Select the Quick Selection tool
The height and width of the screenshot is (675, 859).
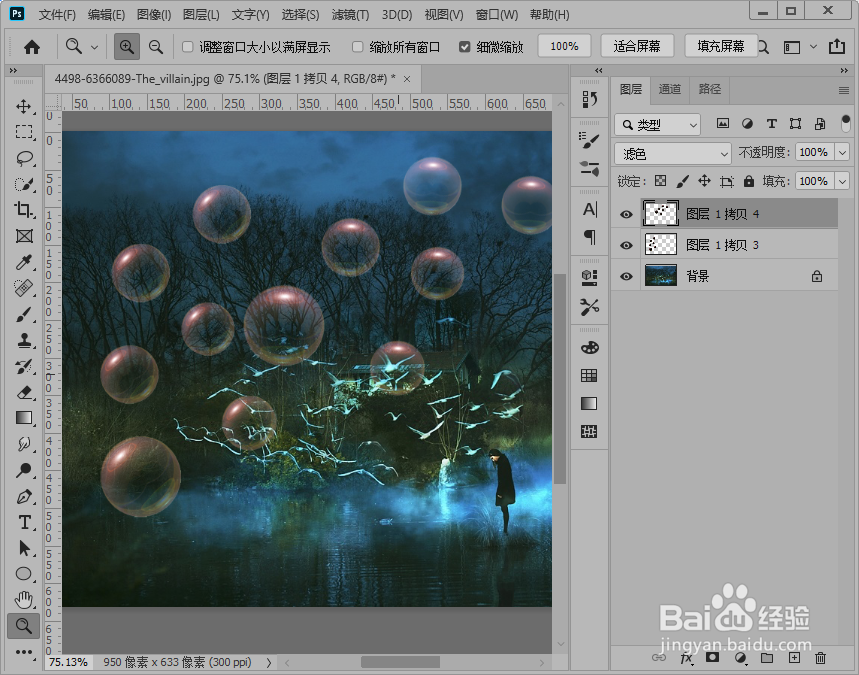(x=24, y=184)
